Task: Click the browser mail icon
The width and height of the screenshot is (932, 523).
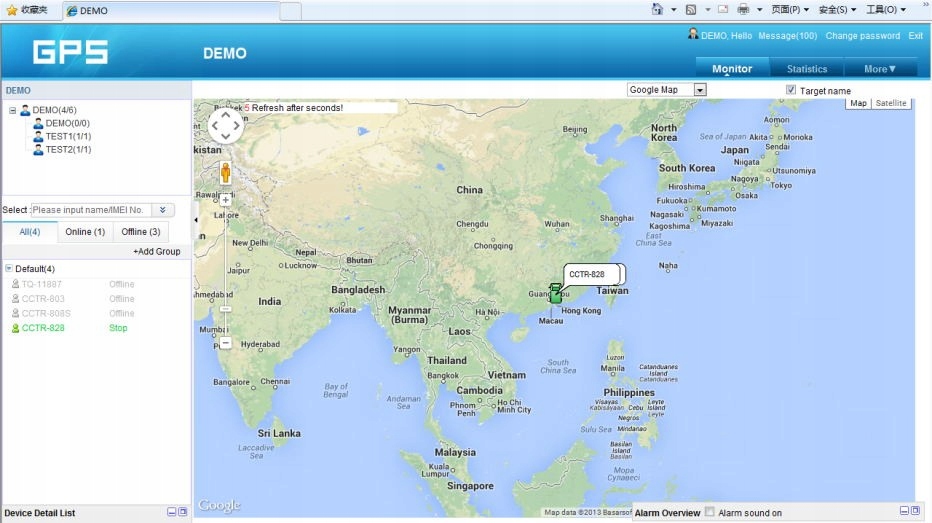Action: [723, 10]
